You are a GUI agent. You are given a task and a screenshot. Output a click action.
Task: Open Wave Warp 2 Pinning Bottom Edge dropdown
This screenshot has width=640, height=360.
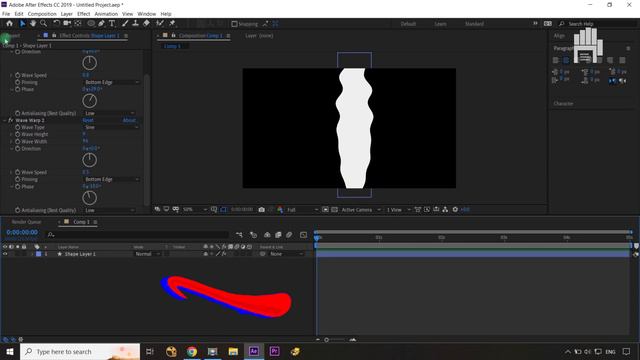(x=111, y=179)
